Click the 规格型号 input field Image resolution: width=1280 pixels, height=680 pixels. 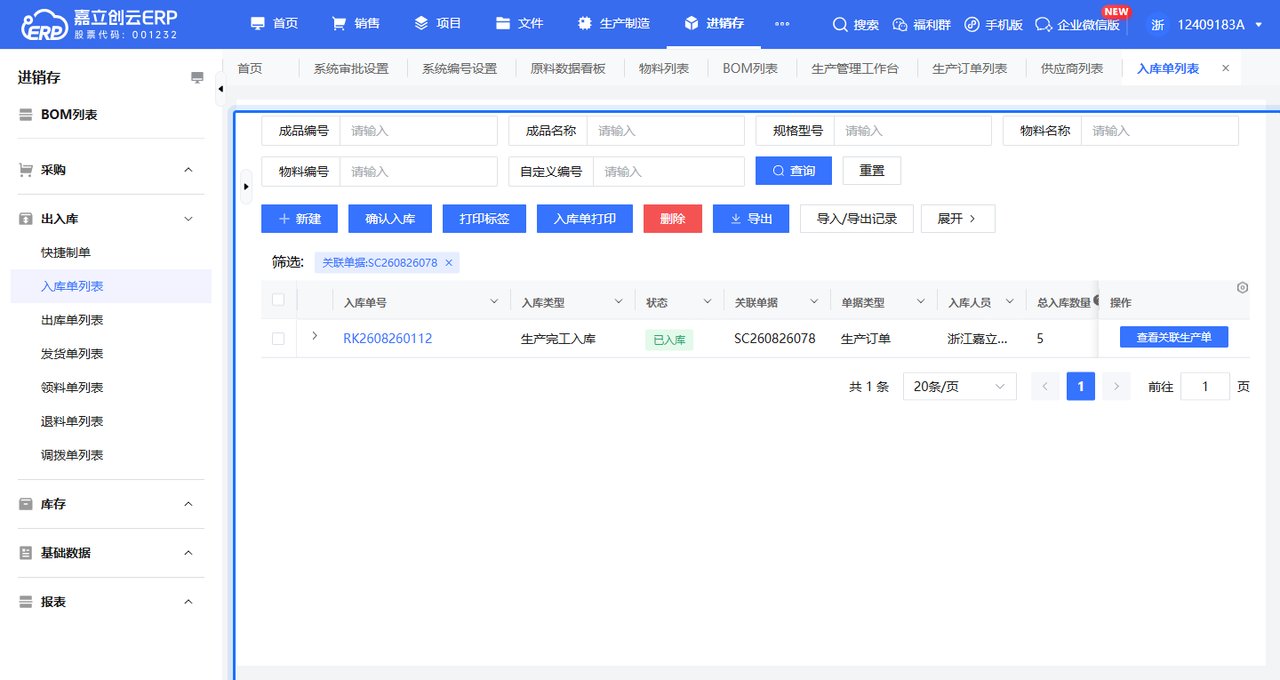tap(912, 131)
